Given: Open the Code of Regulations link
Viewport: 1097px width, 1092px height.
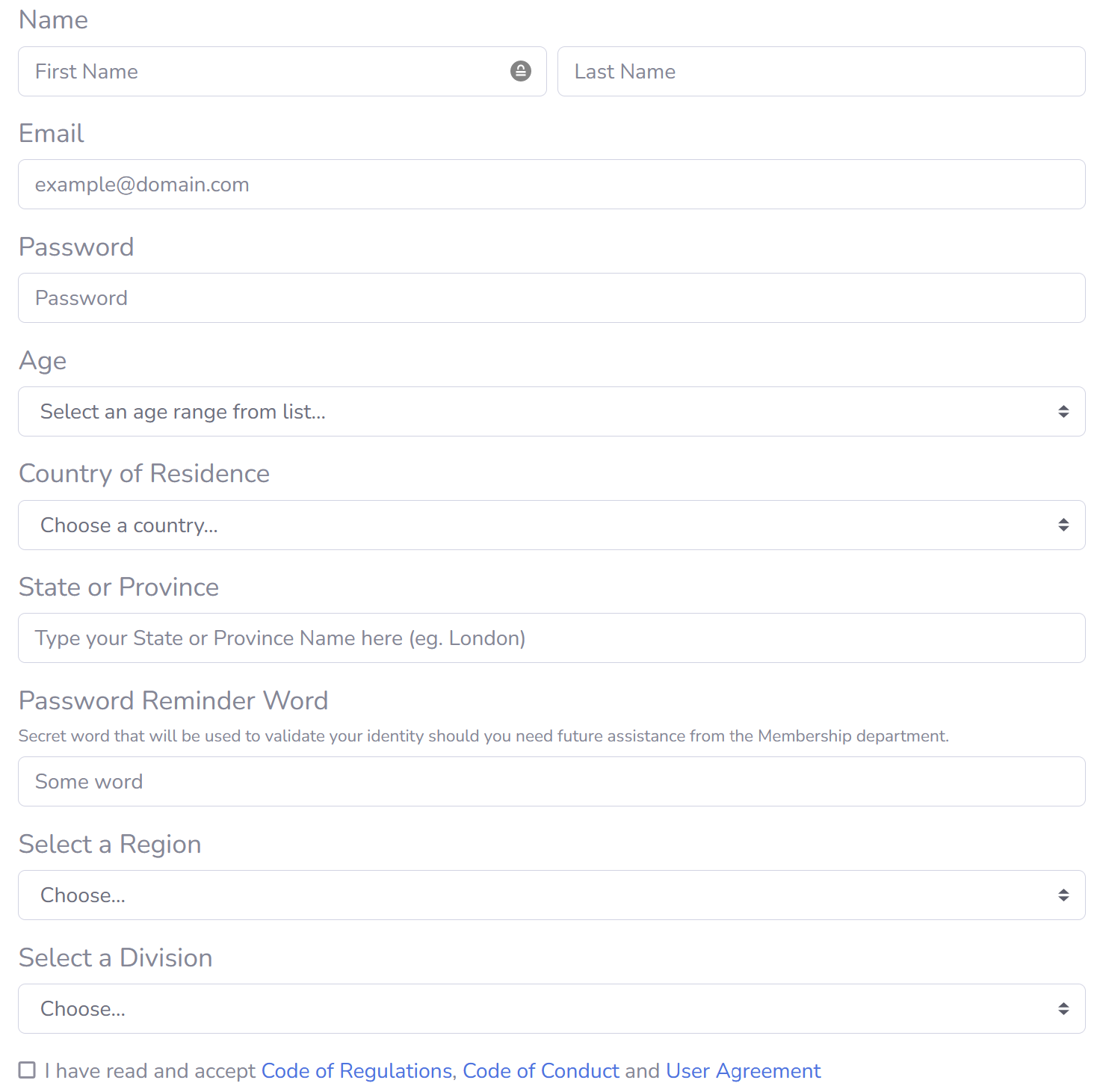Looking at the screenshot, I should (x=356, y=1071).
